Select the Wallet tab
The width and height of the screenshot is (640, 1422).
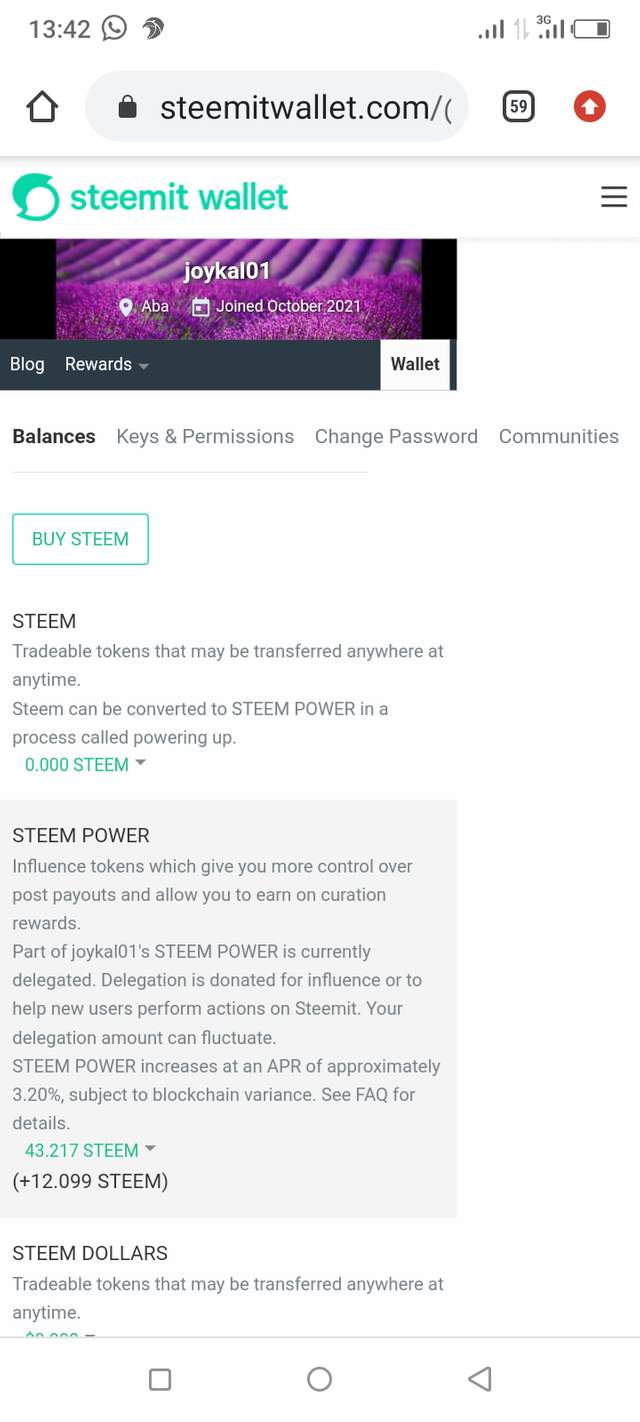tap(415, 364)
